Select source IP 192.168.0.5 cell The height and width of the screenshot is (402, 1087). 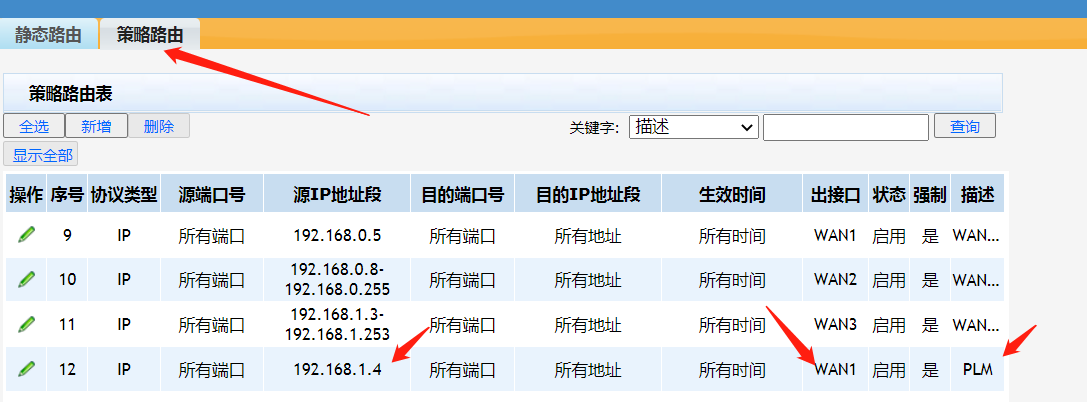(x=337, y=236)
